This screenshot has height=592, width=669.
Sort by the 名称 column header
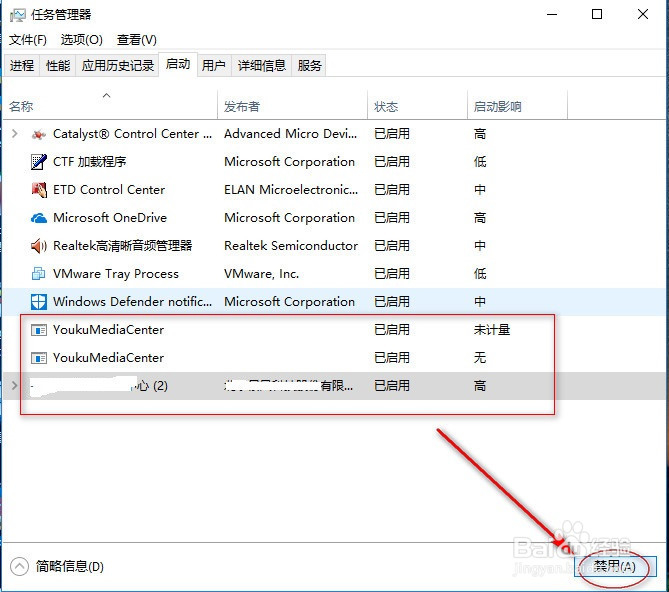coord(110,106)
